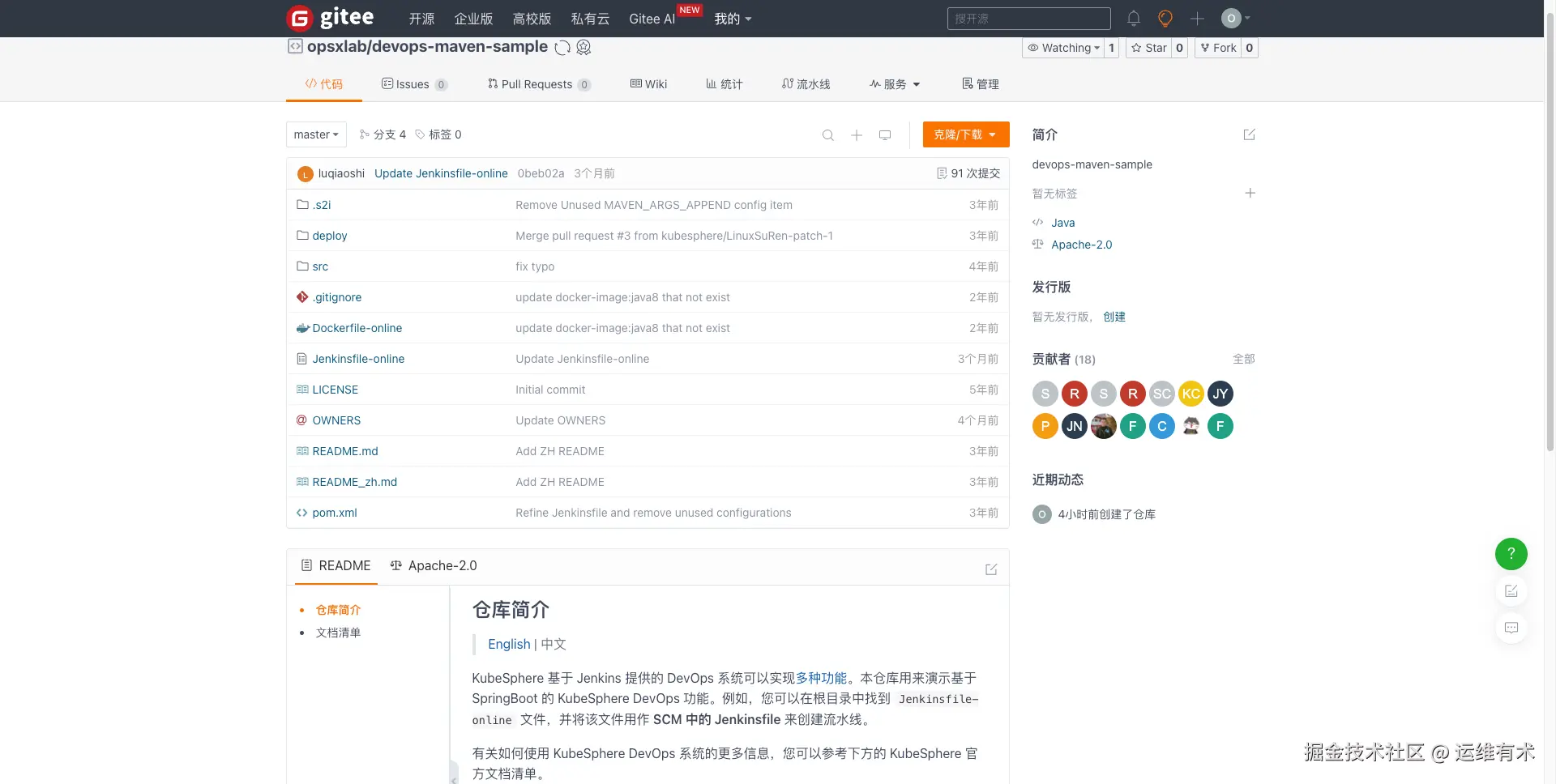The image size is (1556, 784).
Task: Open the Watching dropdown
Action: click(1063, 48)
